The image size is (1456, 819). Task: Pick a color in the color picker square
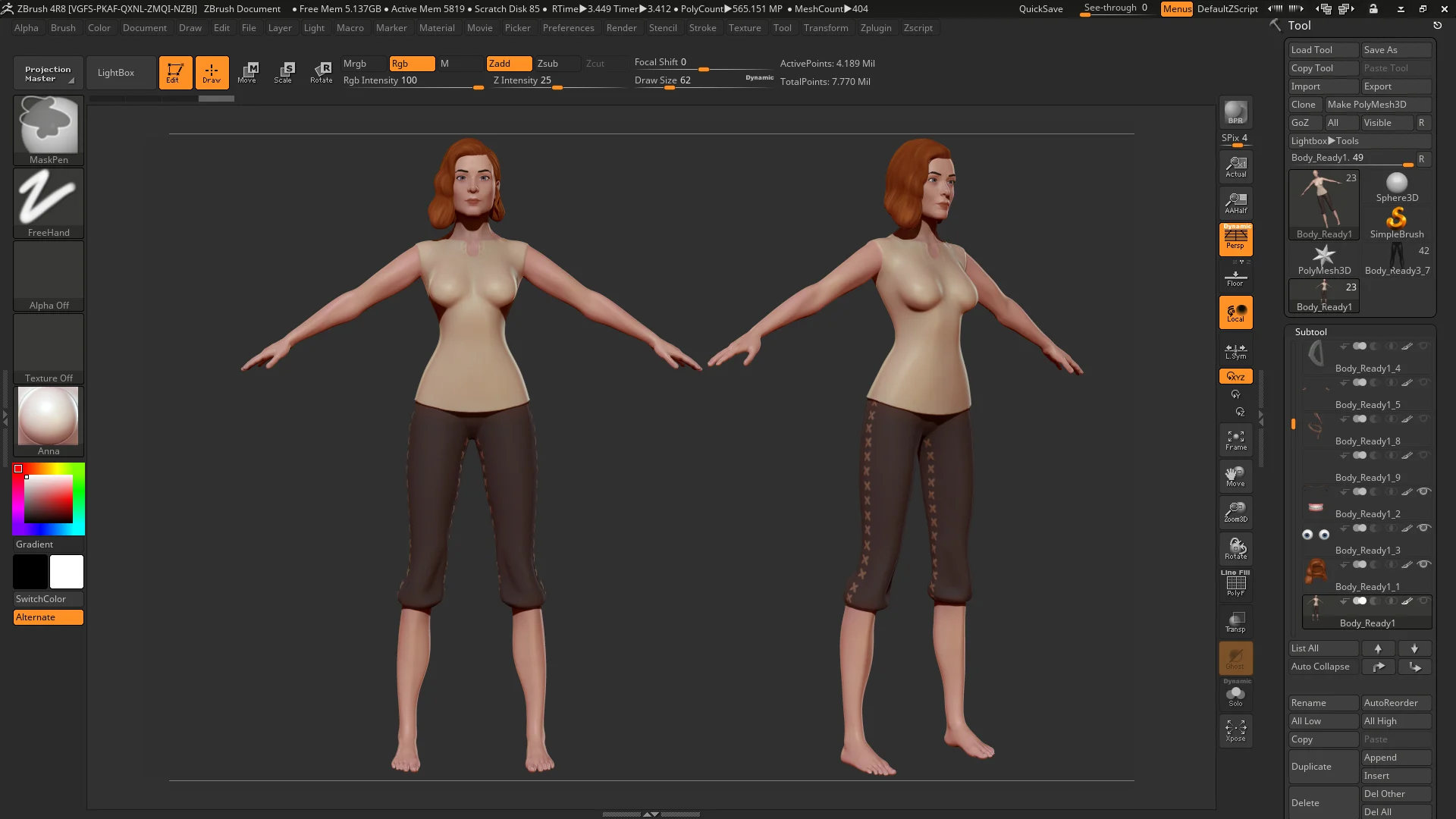click(49, 498)
